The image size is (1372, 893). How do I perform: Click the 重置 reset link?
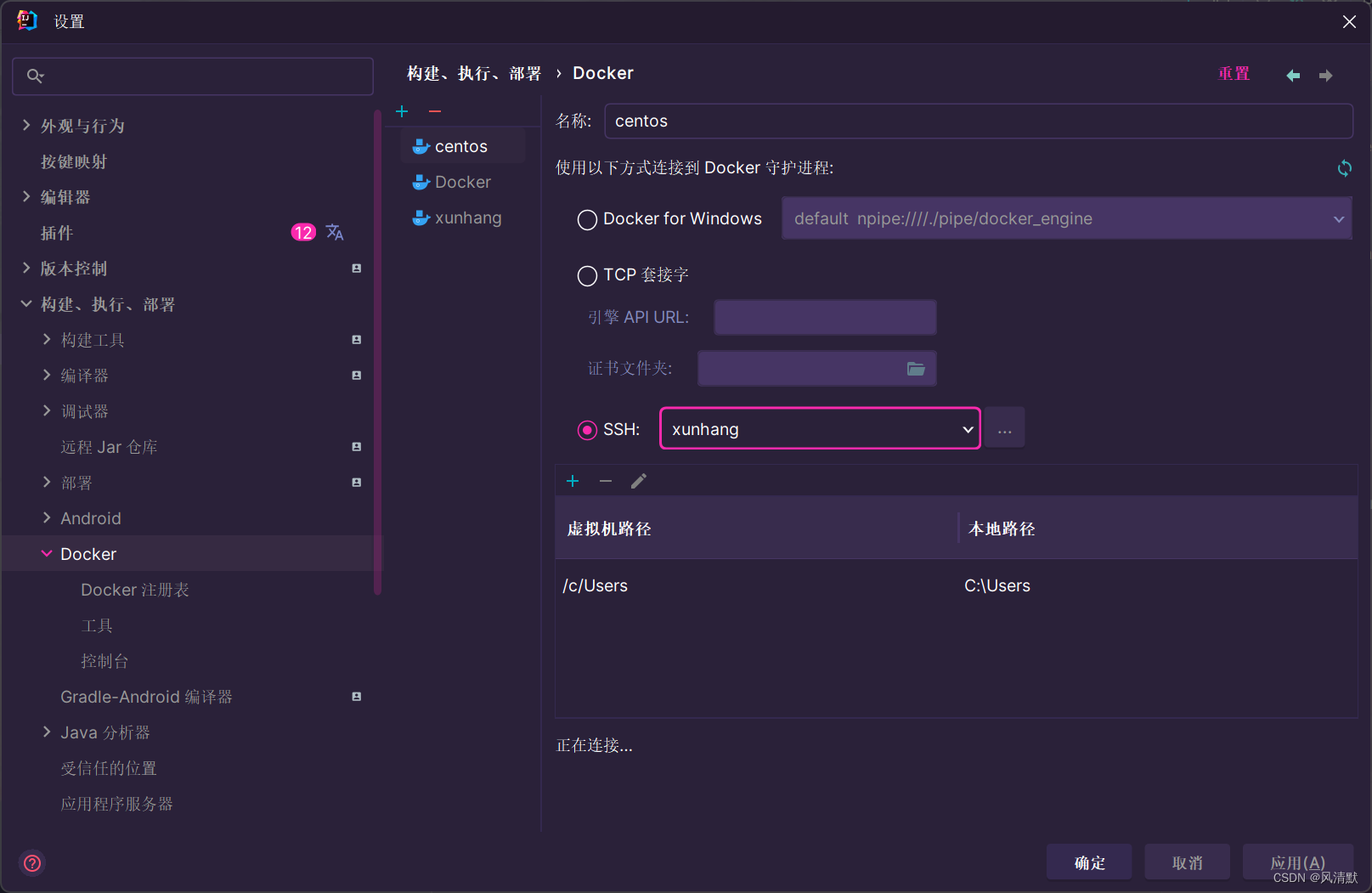[x=1234, y=73]
